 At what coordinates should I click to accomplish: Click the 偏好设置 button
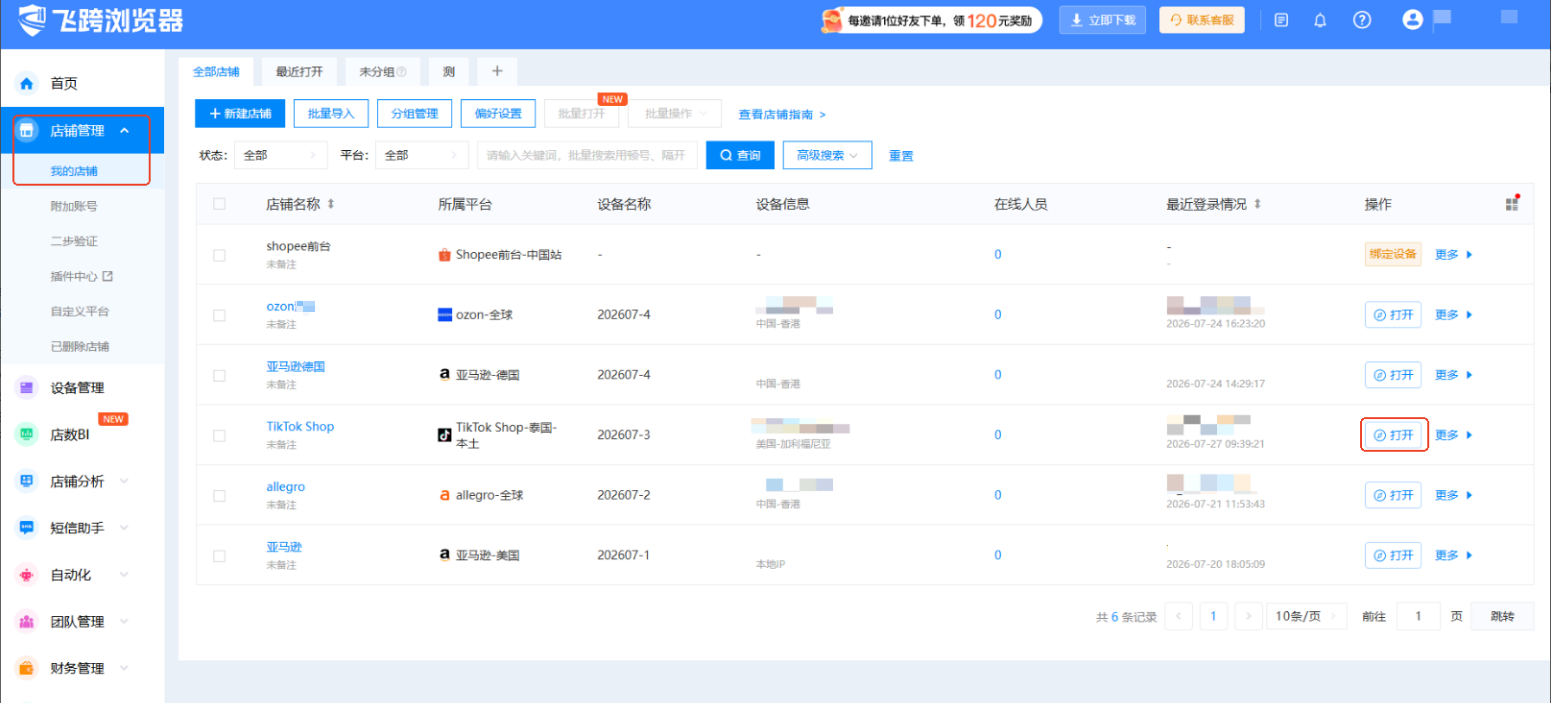(498, 114)
